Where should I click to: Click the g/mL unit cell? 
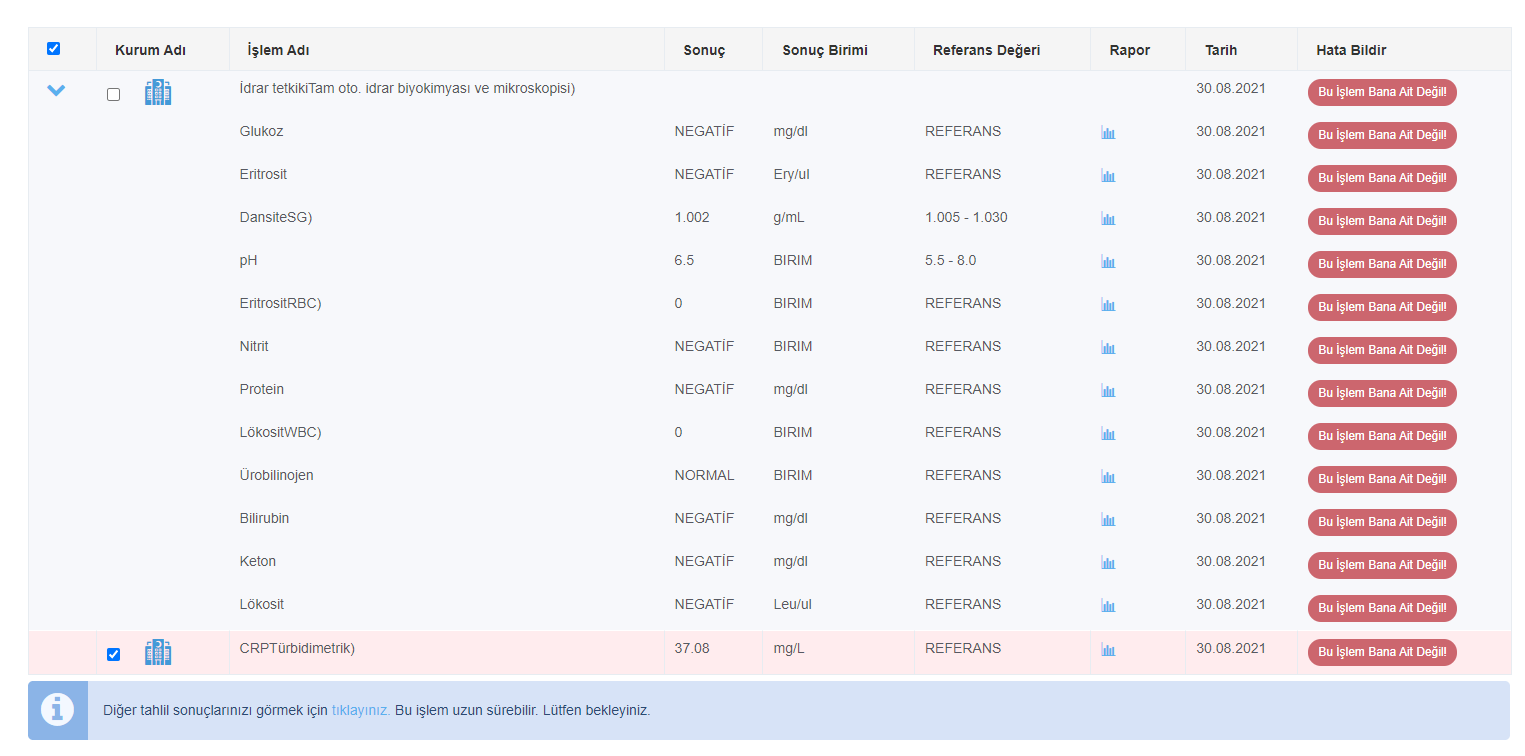(788, 217)
